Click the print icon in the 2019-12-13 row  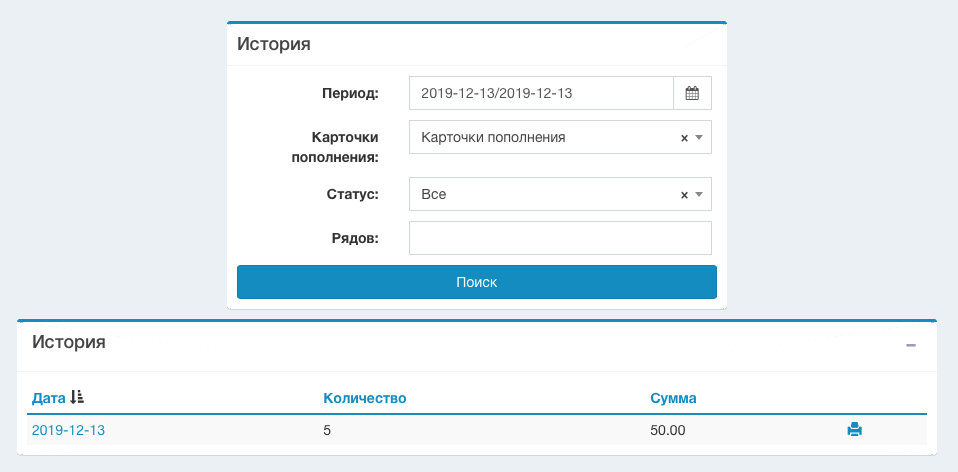[854, 430]
